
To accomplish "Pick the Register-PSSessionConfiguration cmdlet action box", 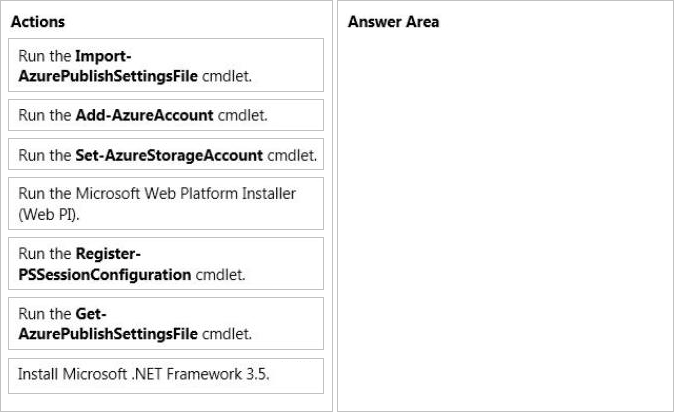I will (x=166, y=263).
